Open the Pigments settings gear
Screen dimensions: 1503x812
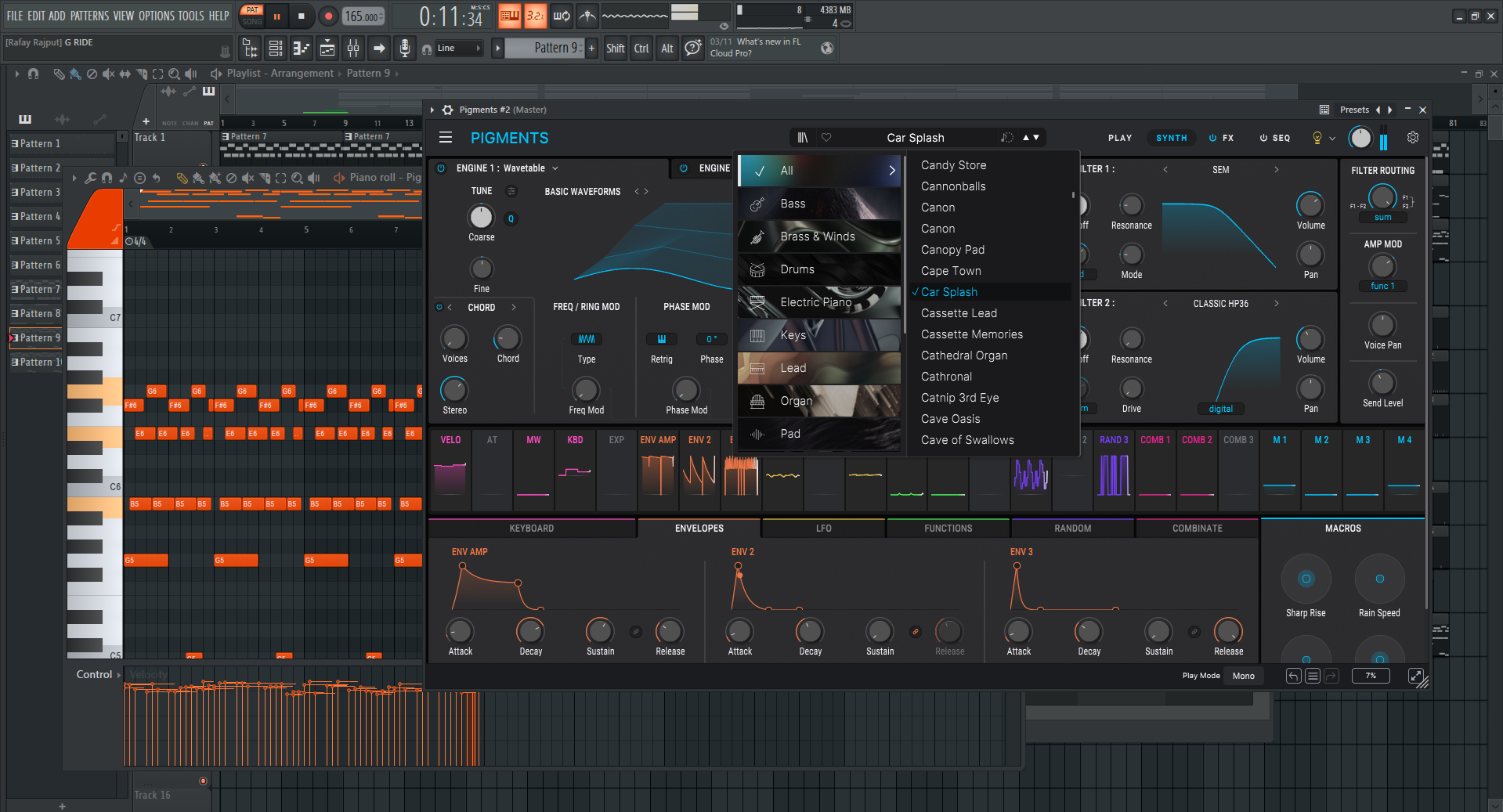tap(1413, 138)
